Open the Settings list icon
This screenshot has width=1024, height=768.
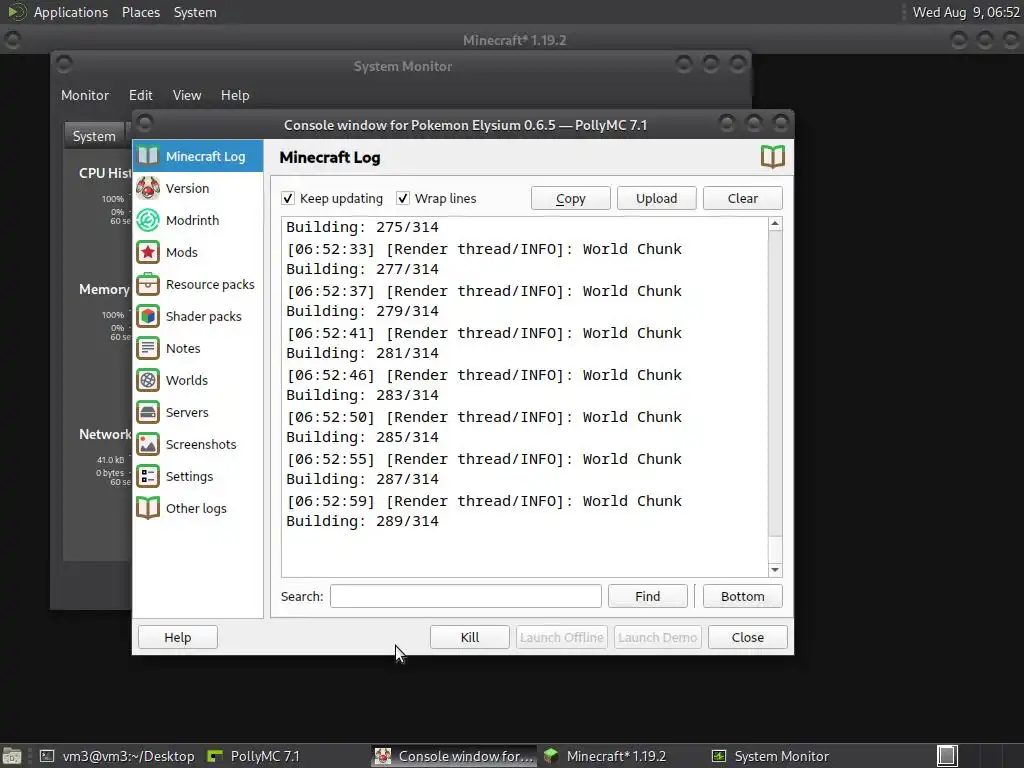tap(148, 476)
